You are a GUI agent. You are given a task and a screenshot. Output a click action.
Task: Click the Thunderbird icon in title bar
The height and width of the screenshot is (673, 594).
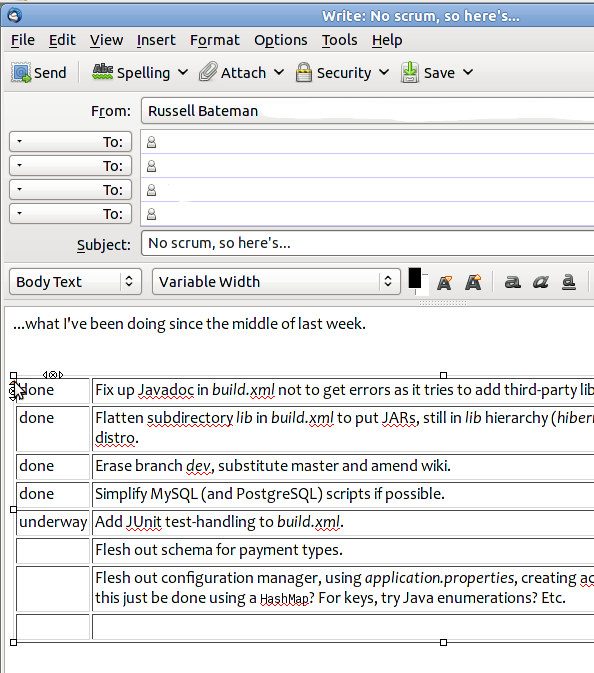point(14,15)
